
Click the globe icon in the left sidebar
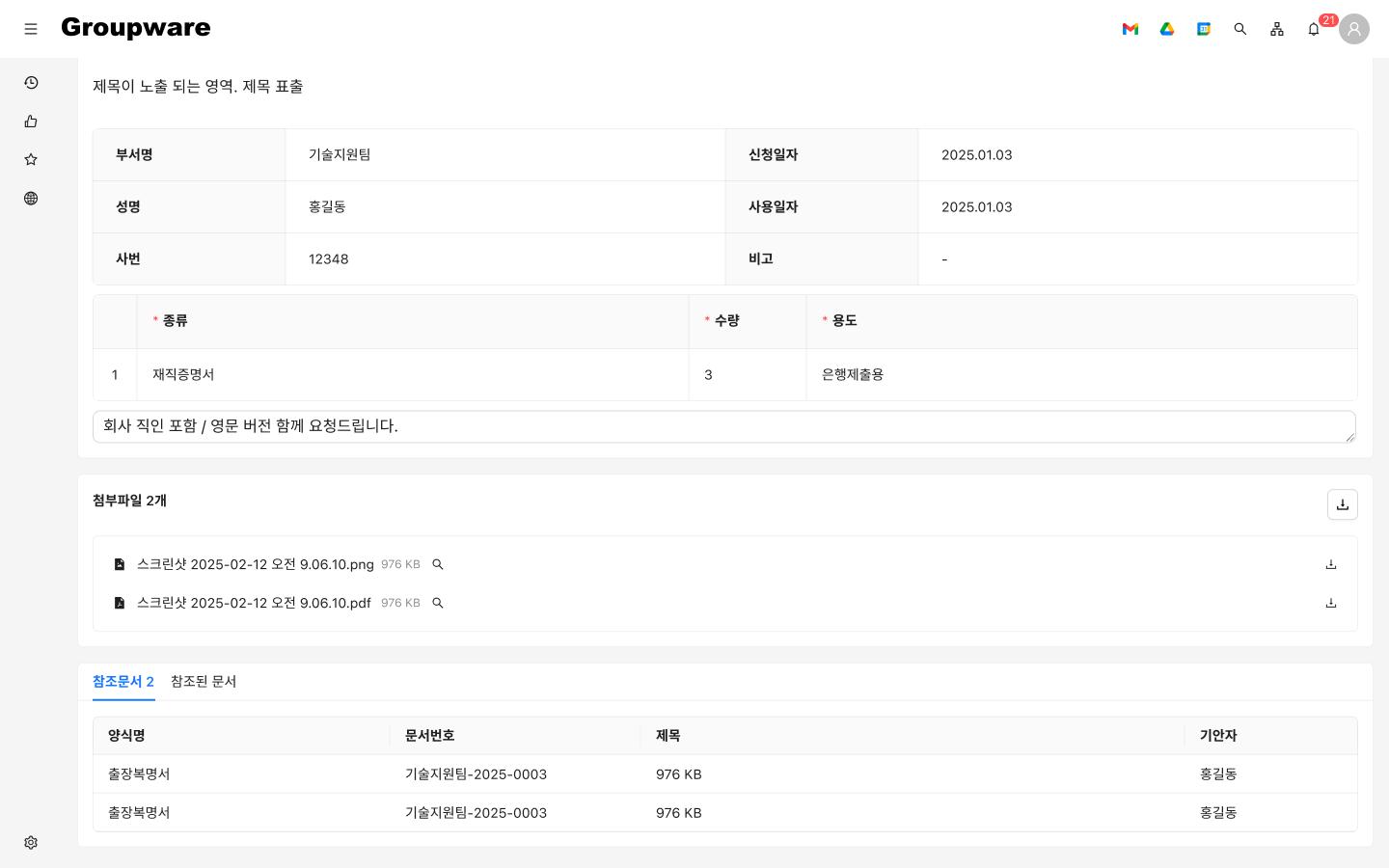(x=31, y=199)
